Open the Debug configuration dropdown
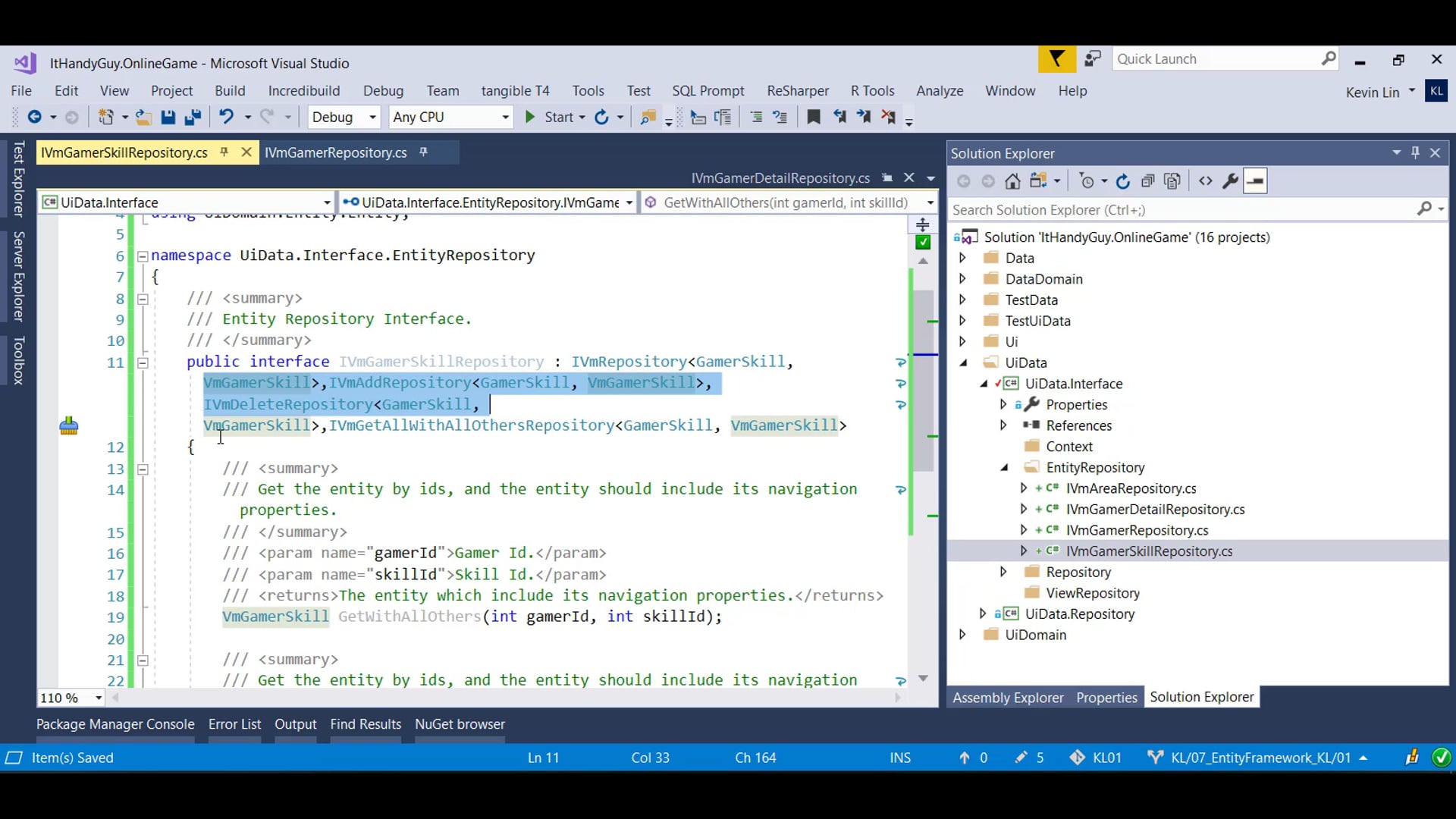The width and height of the screenshot is (1456, 819). point(372,117)
